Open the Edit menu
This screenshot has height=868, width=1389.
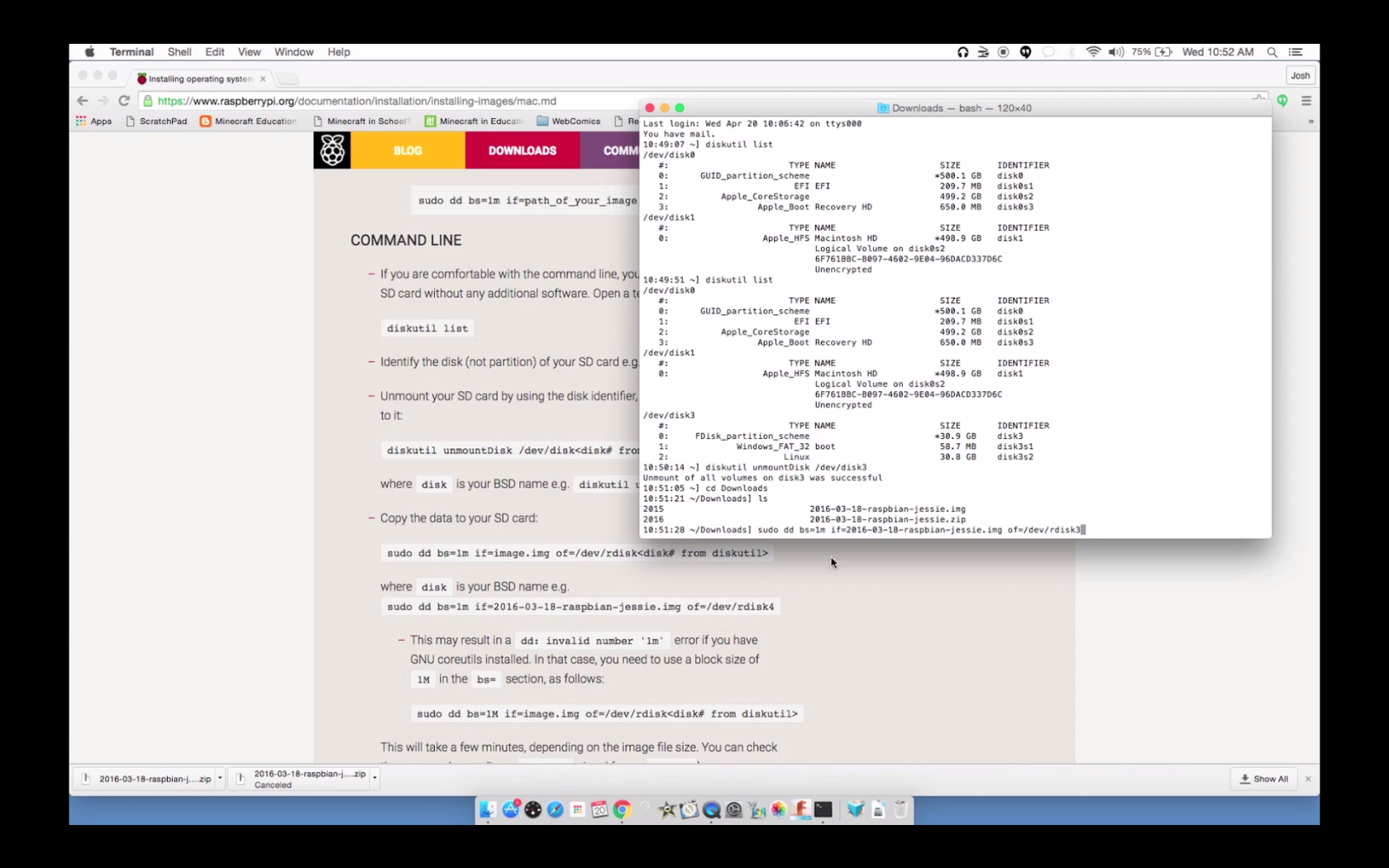215,52
